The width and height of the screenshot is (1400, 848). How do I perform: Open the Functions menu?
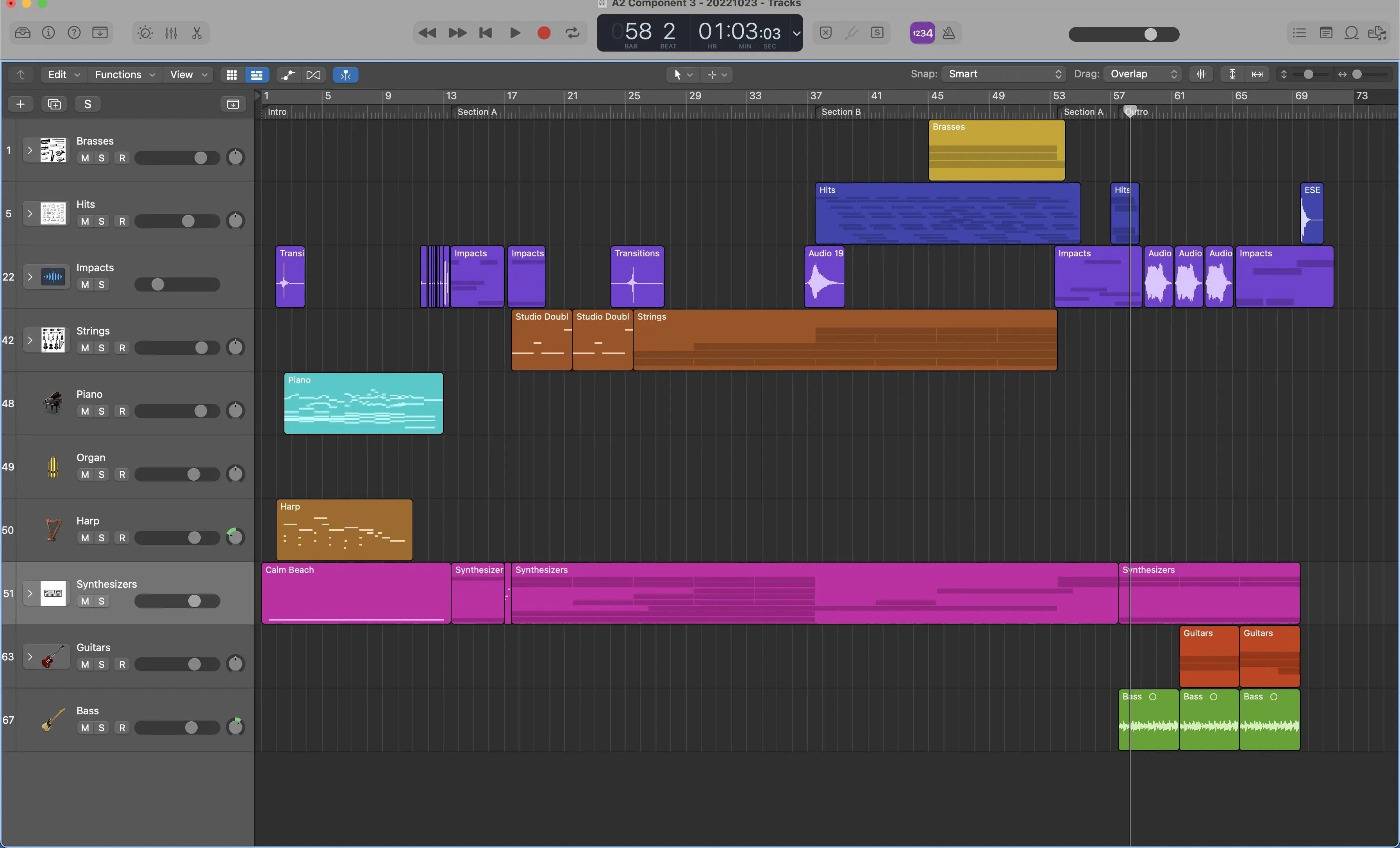[125, 75]
